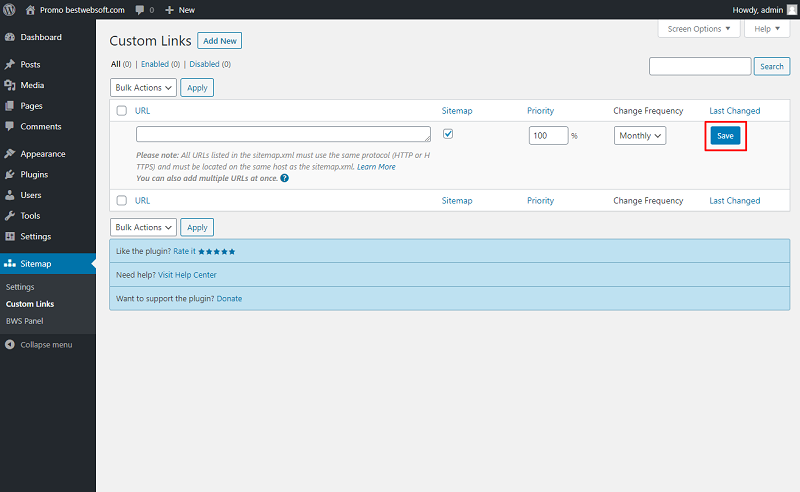Toggle the select-all checkbox in top header row

[x=121, y=111]
